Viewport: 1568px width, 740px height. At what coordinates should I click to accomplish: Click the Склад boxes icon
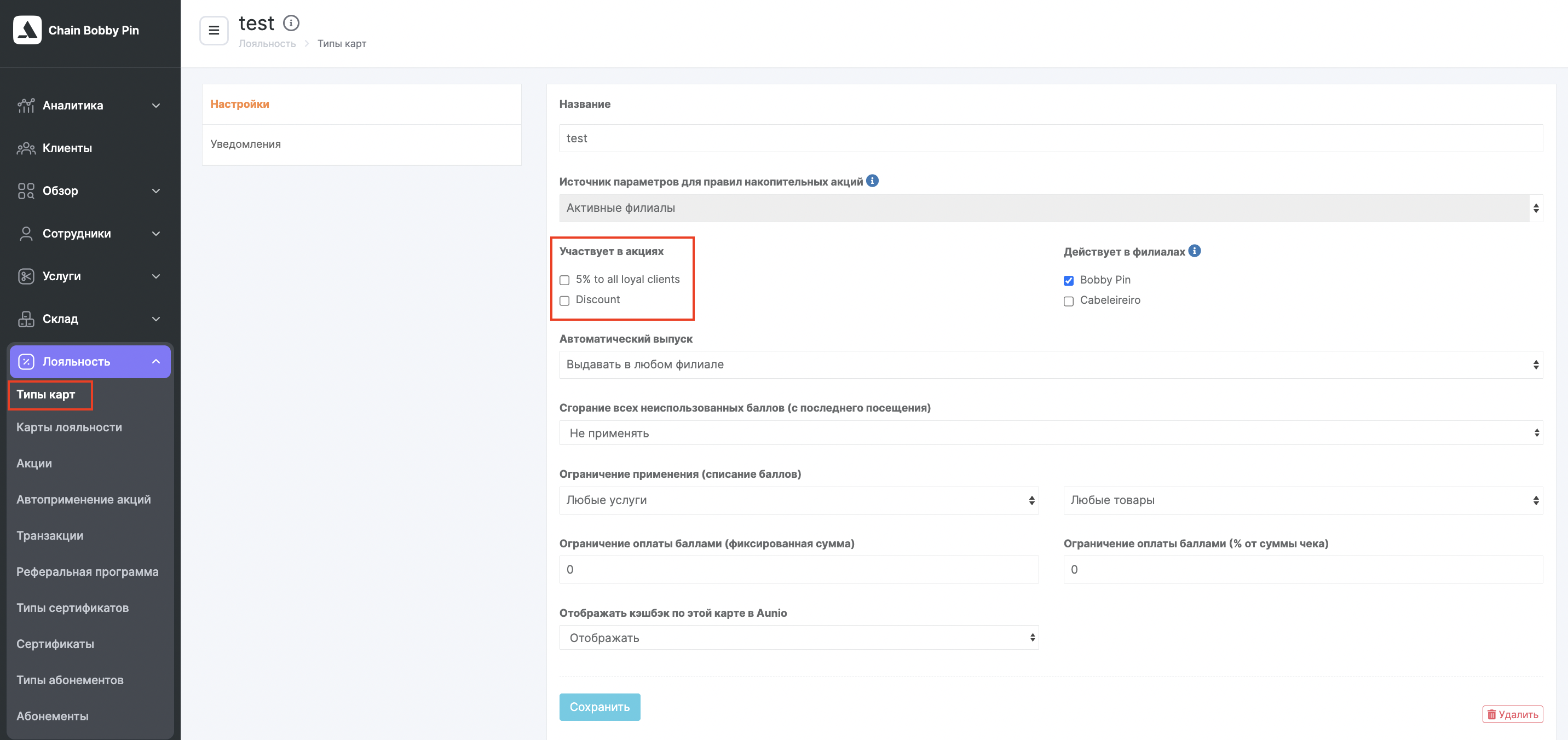point(26,319)
